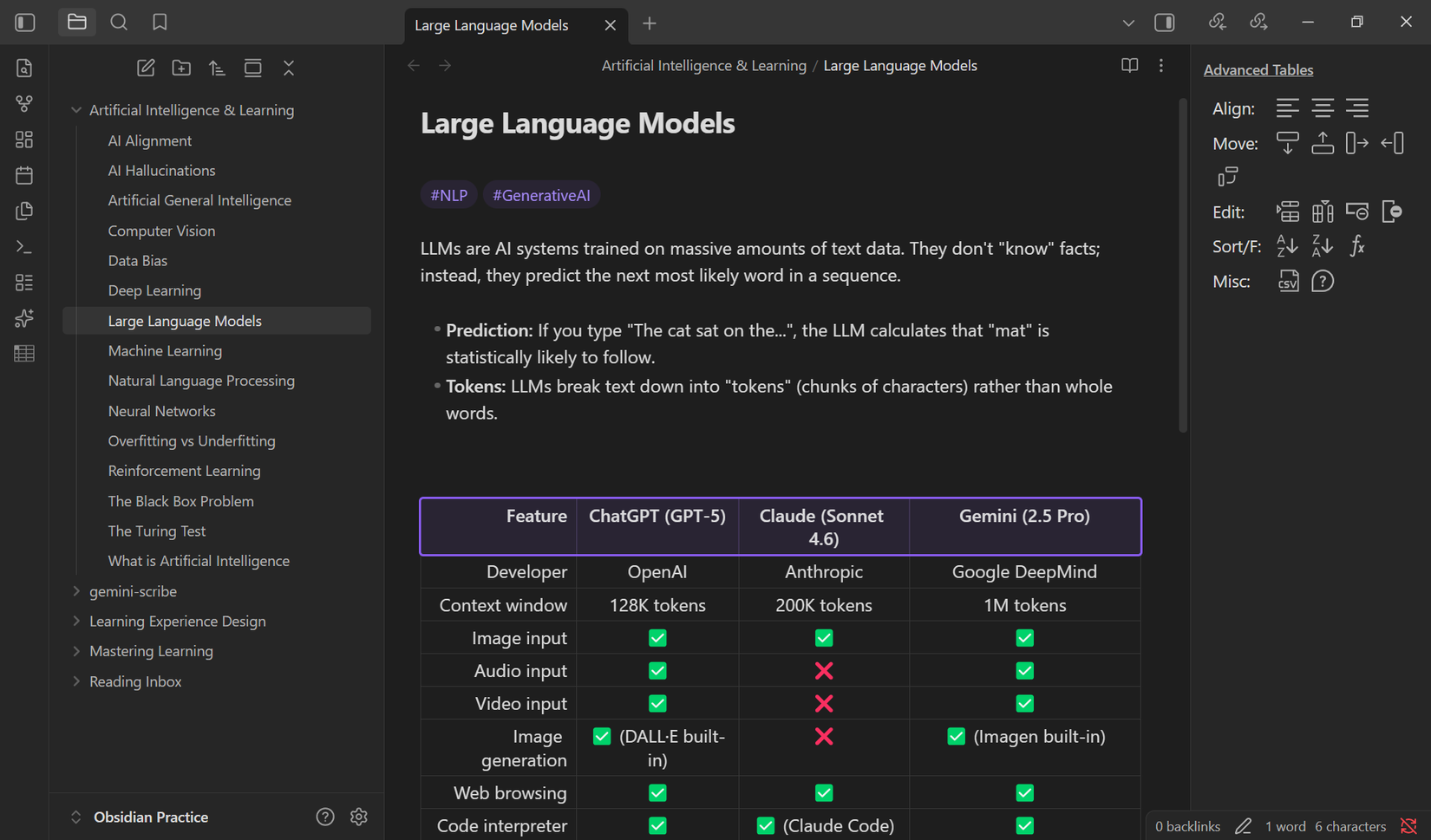Move table row up
Image resolution: width=1431 pixels, height=840 pixels.
pyautogui.click(x=1323, y=143)
